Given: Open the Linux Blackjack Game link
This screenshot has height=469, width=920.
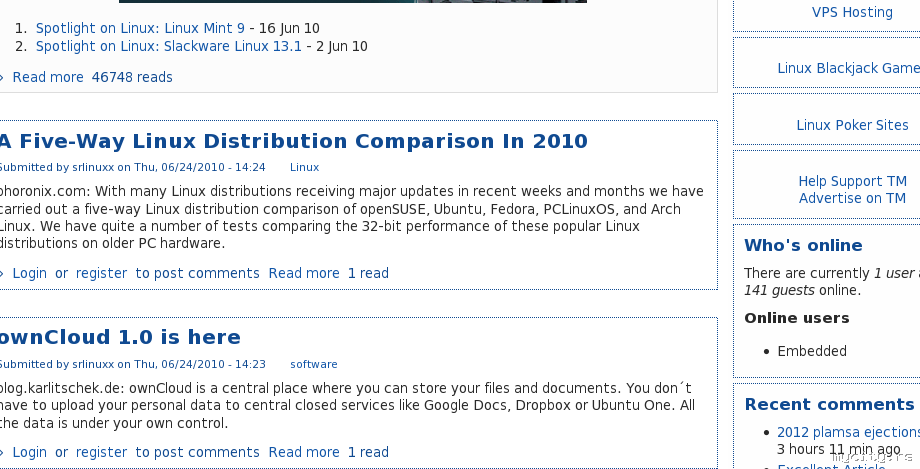Looking at the screenshot, I should (x=848, y=68).
